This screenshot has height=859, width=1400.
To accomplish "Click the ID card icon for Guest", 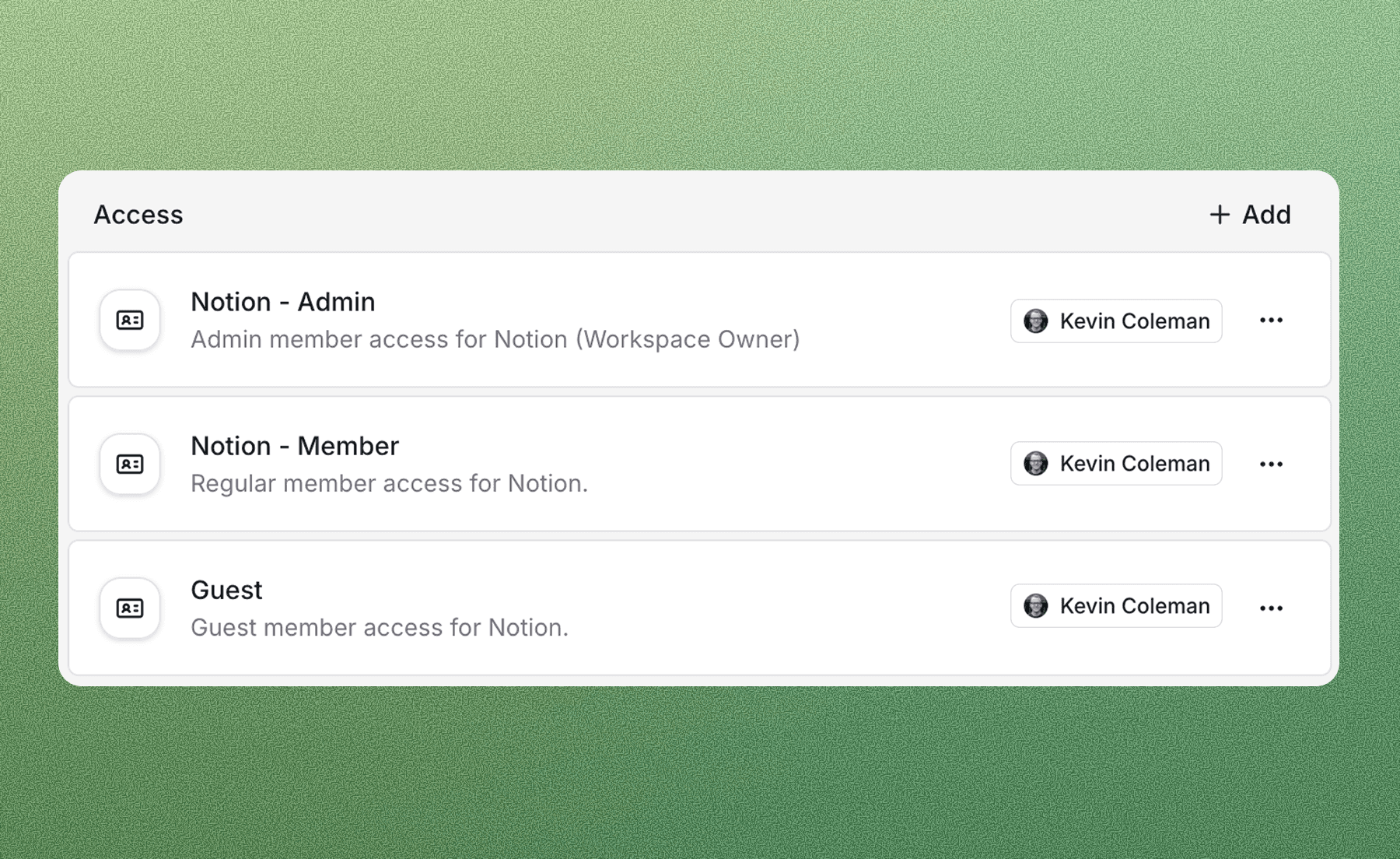I will point(130,608).
